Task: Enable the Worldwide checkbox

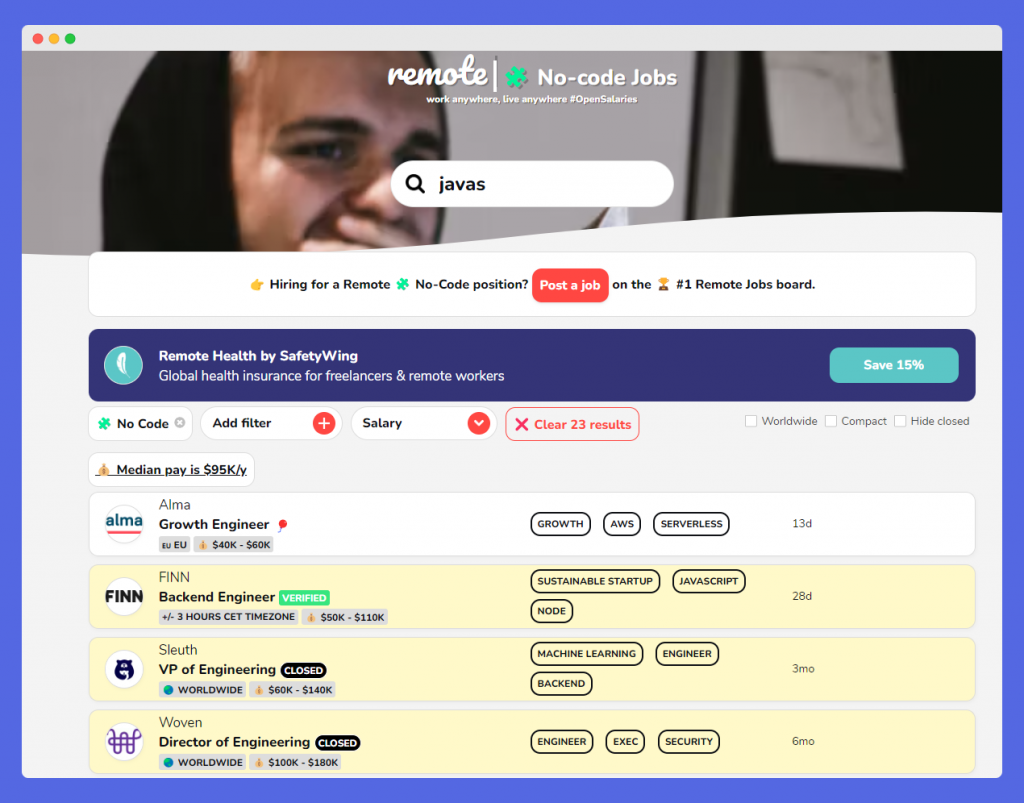Action: pyautogui.click(x=751, y=421)
